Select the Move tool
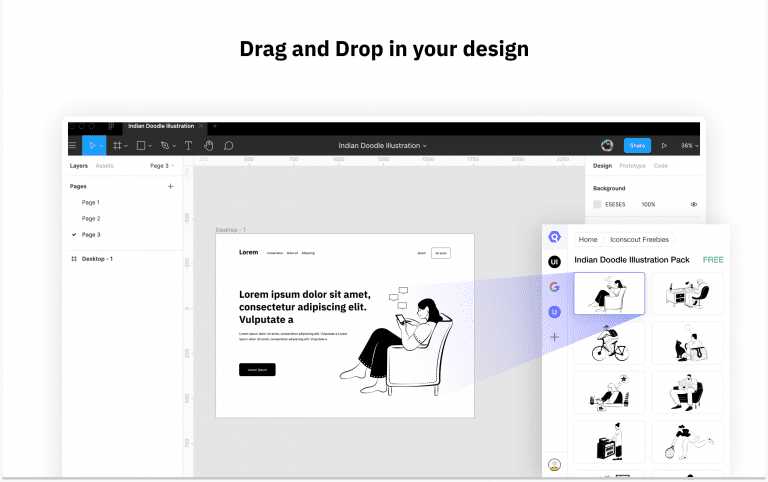 pos(92,145)
